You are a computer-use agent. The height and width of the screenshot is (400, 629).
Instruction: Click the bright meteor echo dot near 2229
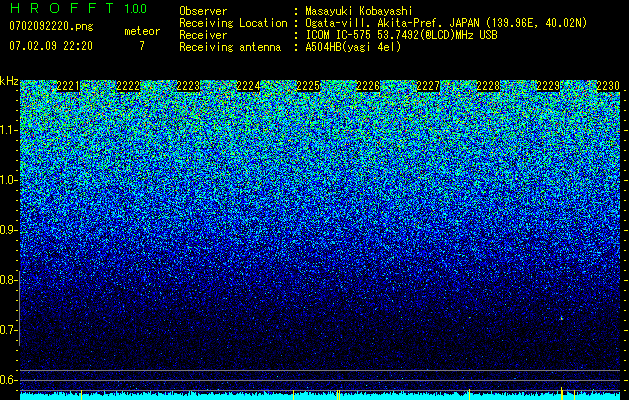562,318
